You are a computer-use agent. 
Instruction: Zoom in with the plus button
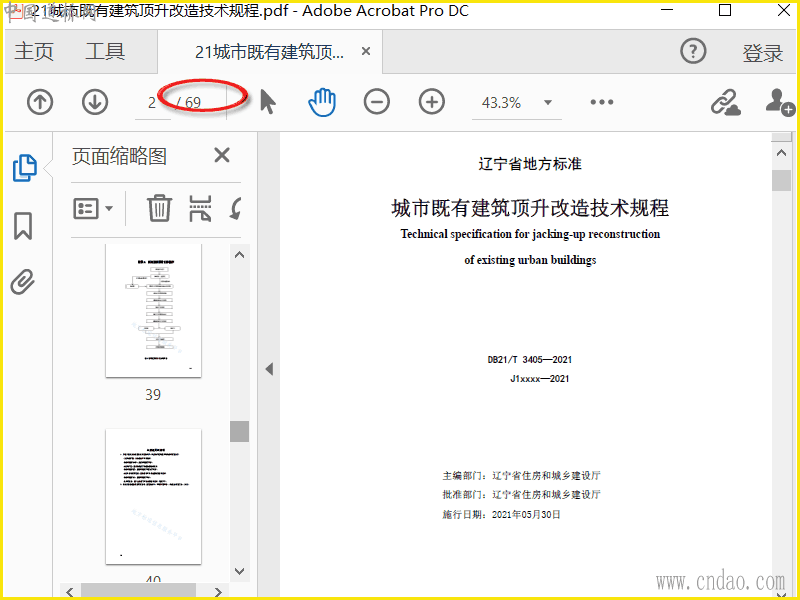click(x=432, y=102)
